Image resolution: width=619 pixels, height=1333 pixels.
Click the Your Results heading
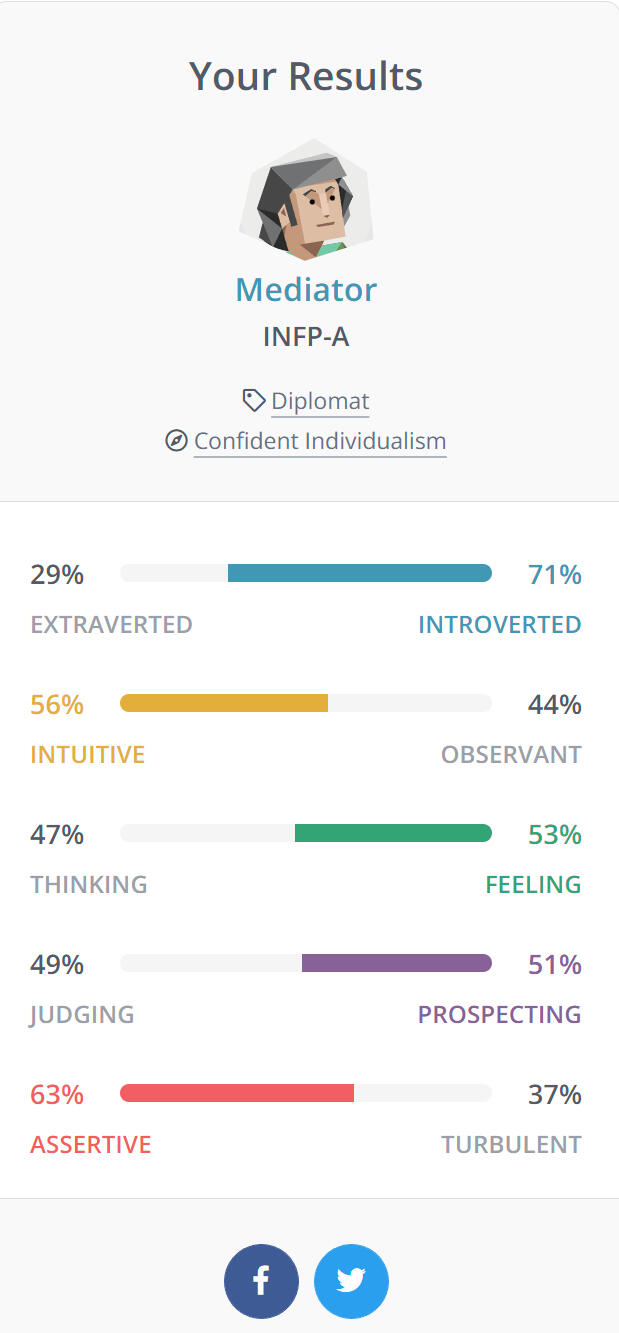point(306,77)
